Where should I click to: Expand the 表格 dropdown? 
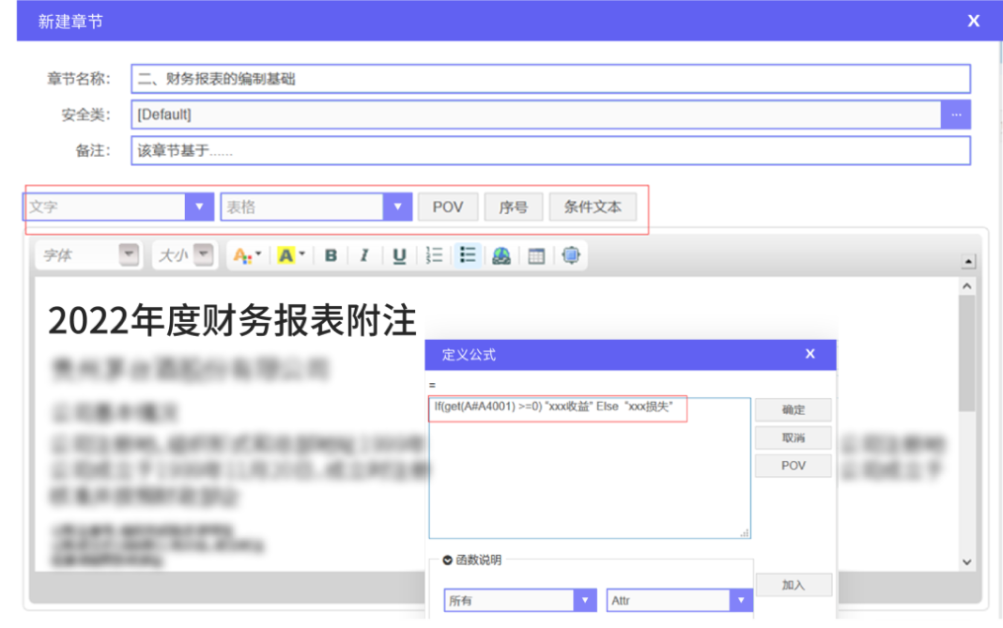coord(398,207)
